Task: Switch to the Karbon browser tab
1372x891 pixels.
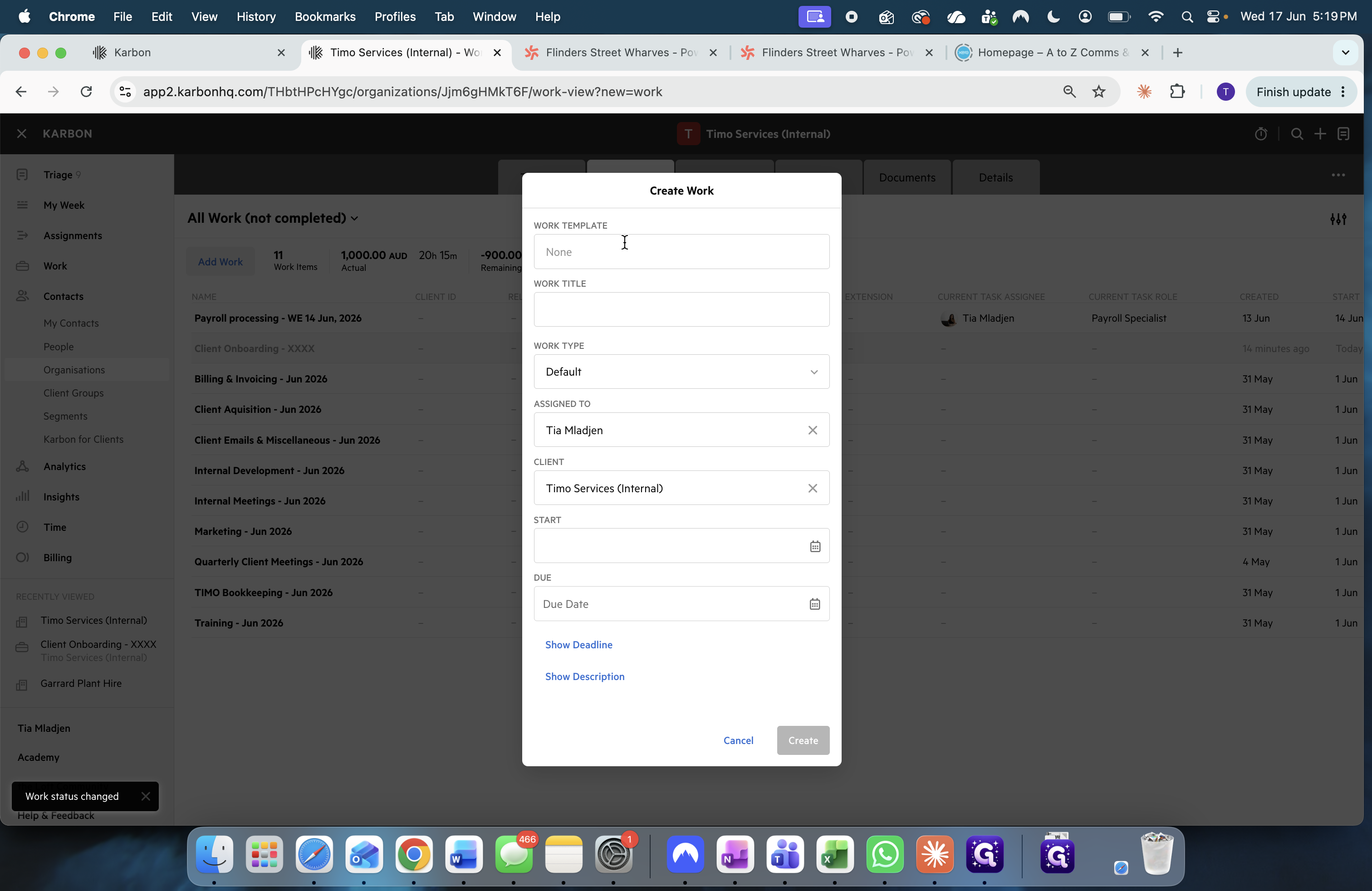Action: [189, 53]
